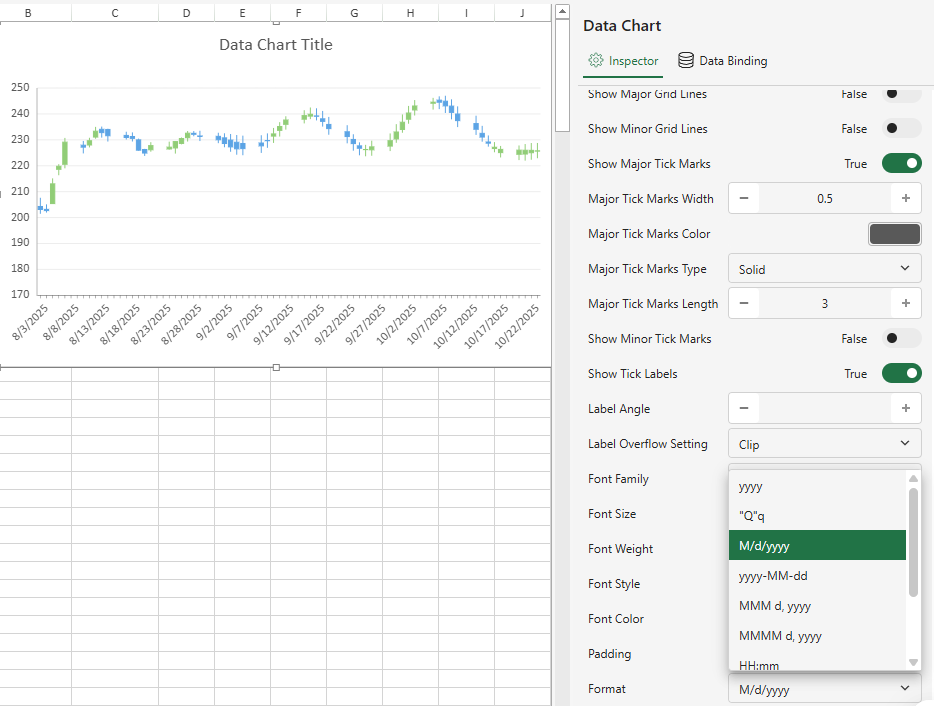Viewport: 934px width, 706px height.
Task: Decrease Major Tick Marks Width value
Action: point(744,198)
